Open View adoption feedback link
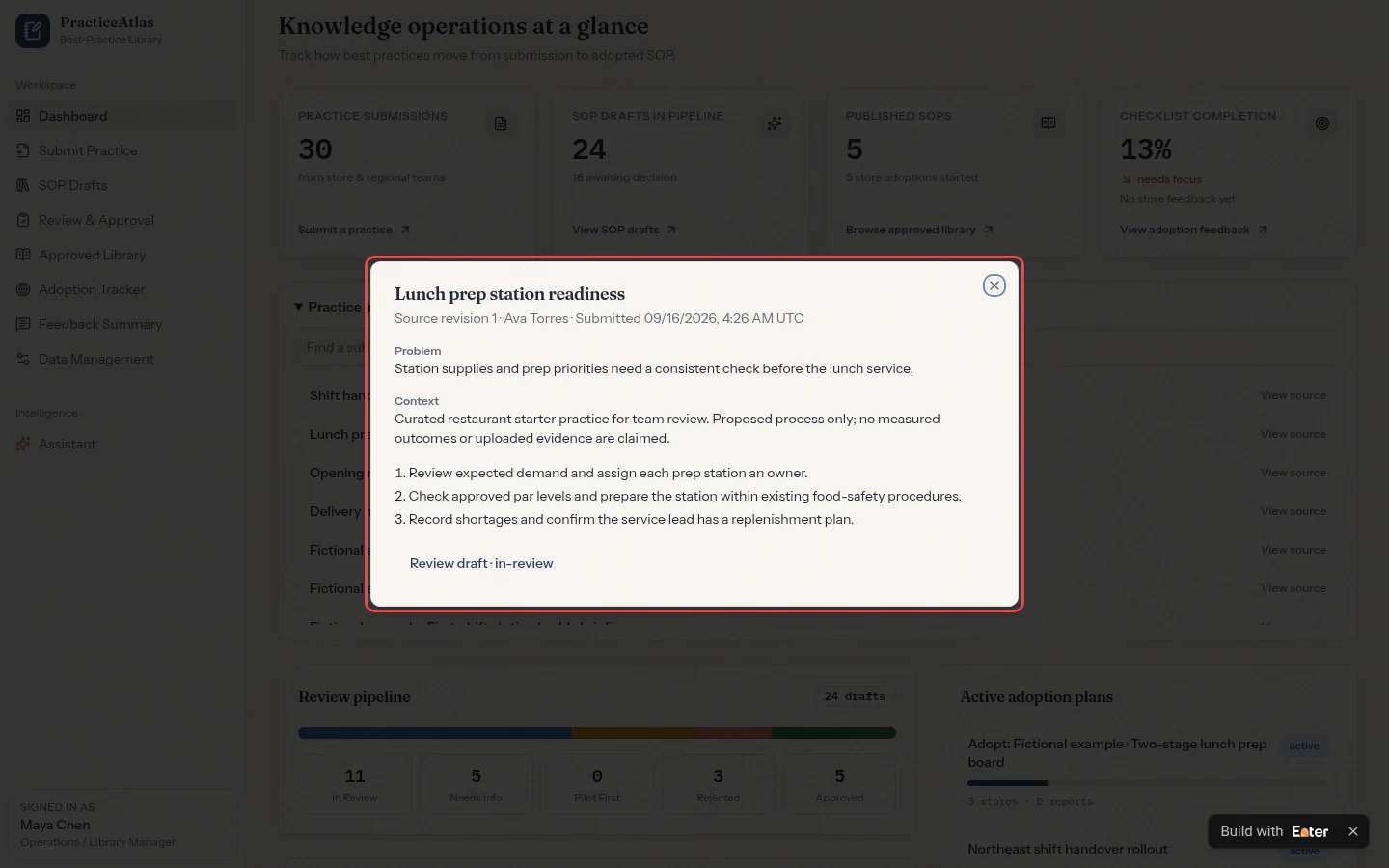The width and height of the screenshot is (1389, 868). (x=1193, y=230)
